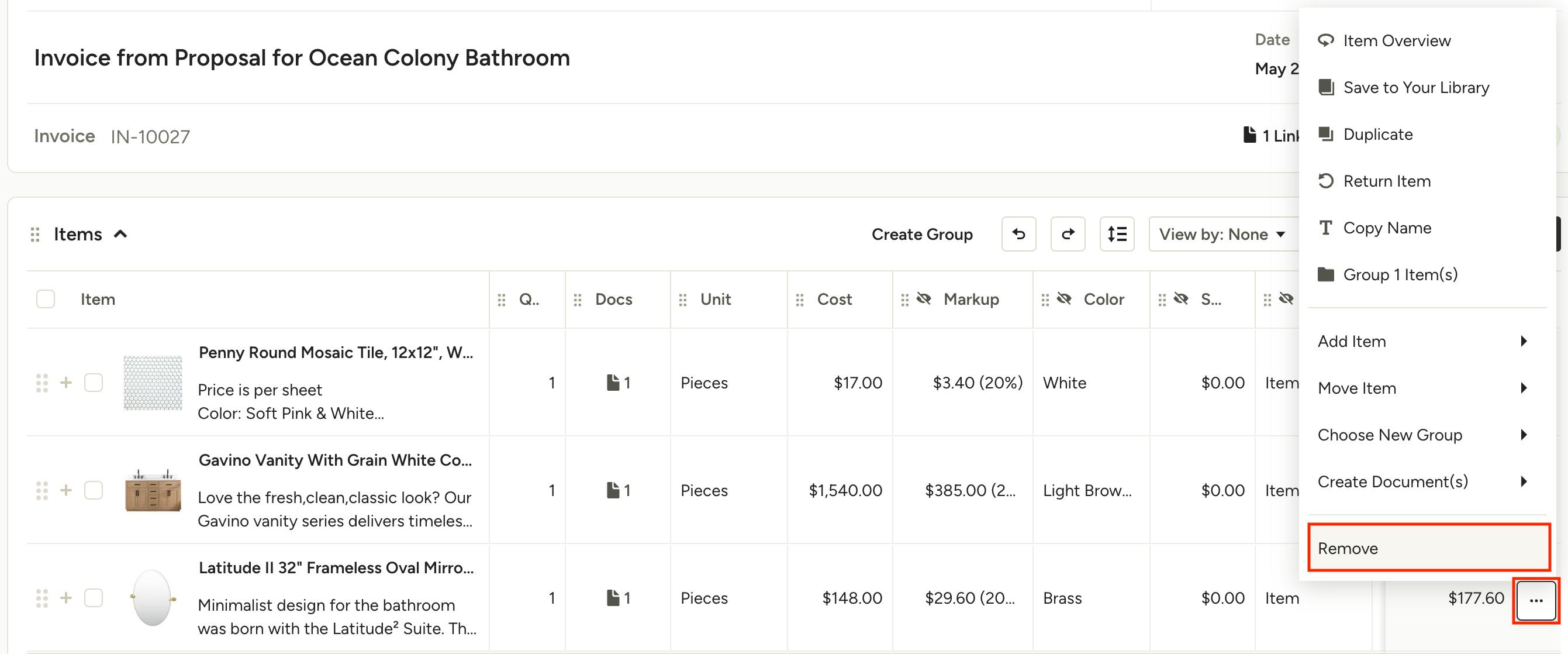
Task: Click the 1 Link document icon in the invoice header
Action: (x=1249, y=135)
